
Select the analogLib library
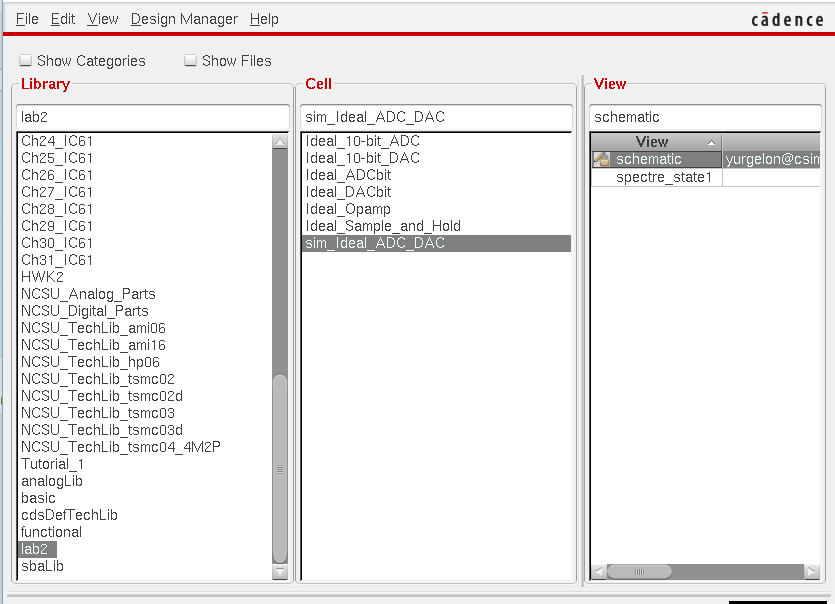(52, 481)
